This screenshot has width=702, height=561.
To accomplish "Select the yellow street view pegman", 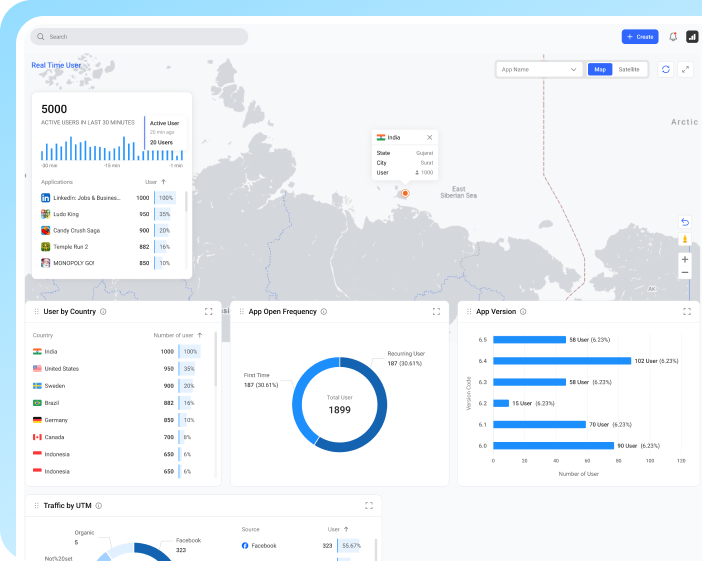I will [x=685, y=239].
